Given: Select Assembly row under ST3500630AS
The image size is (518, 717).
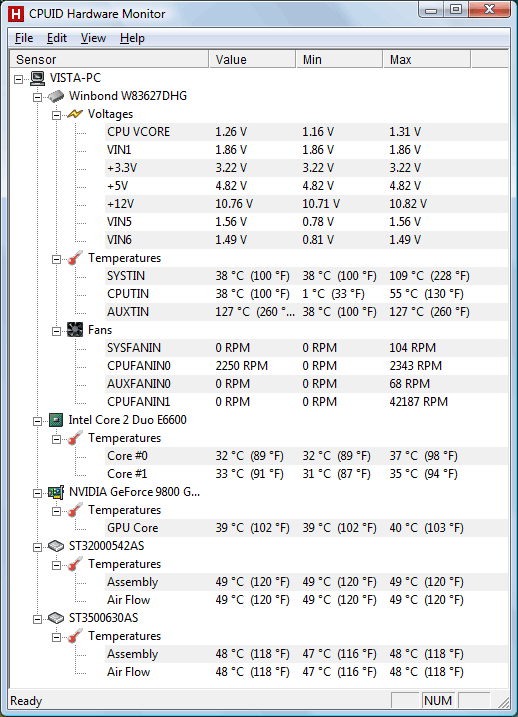Looking at the screenshot, I should tap(306, 654).
